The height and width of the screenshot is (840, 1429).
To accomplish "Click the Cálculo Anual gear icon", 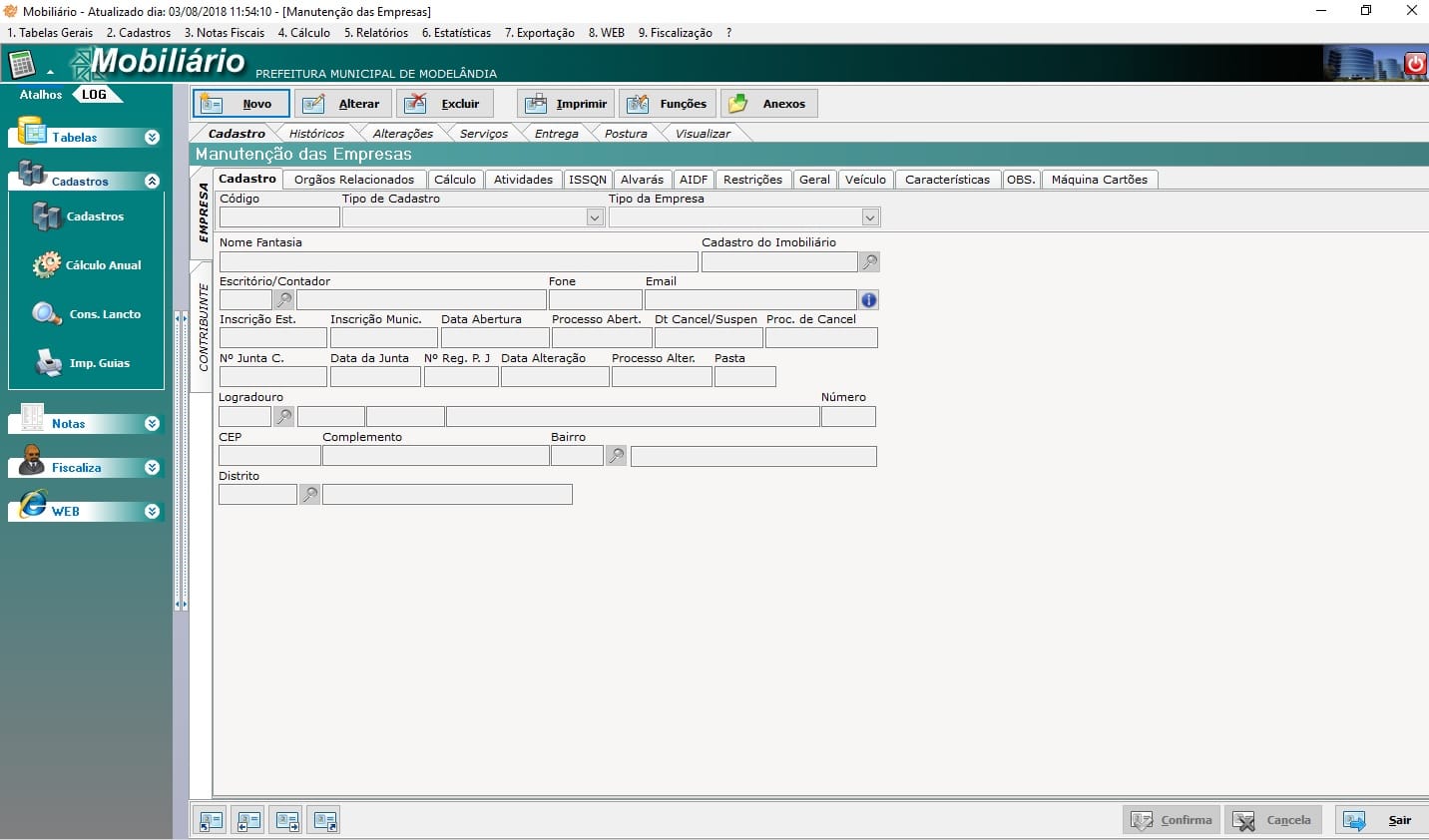I will pos(46,265).
